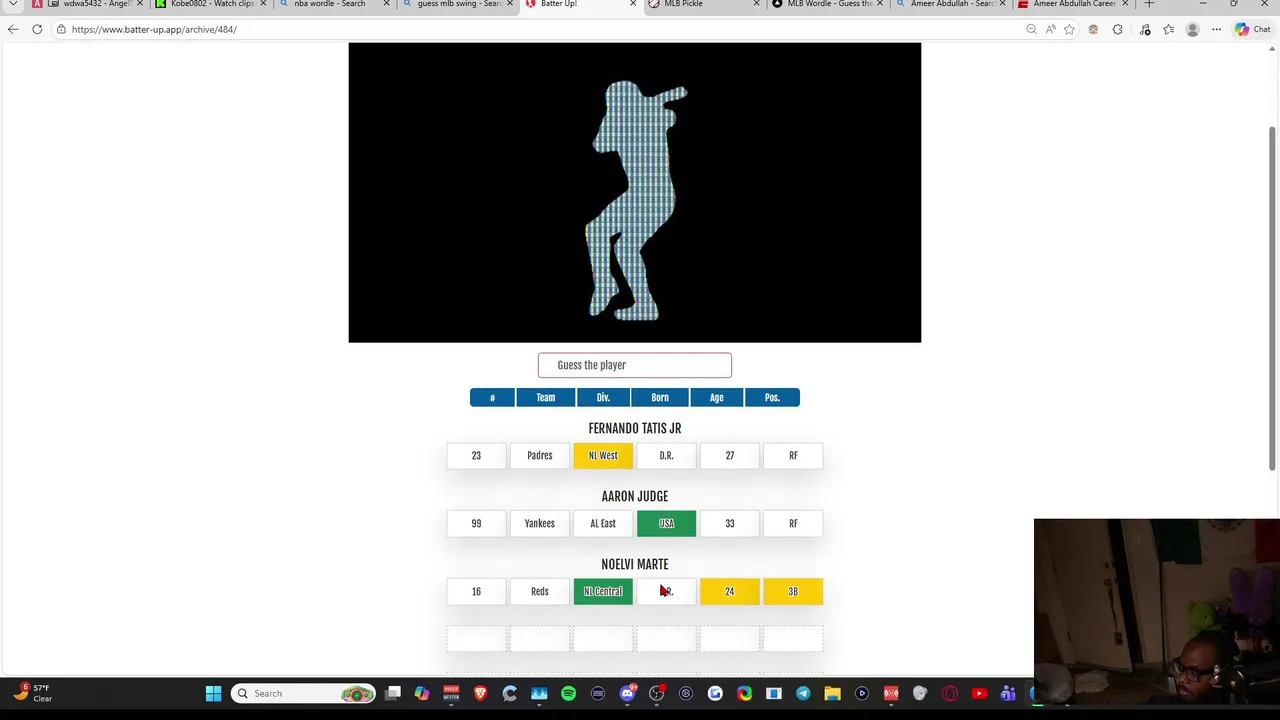This screenshot has height=720, width=1280.
Task: Open browser extensions puzzle icon
Action: (1118, 29)
